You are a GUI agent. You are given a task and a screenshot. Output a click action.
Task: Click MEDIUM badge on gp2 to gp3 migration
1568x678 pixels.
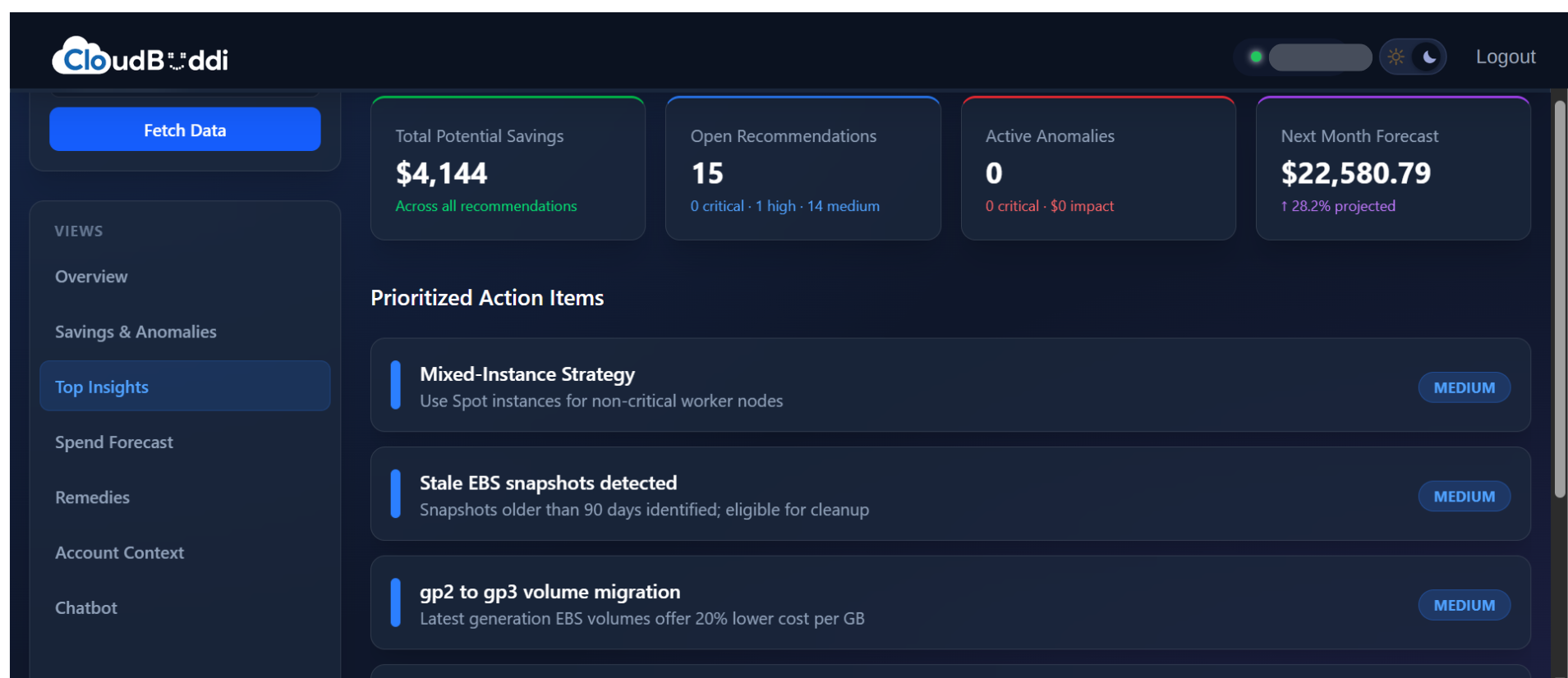tap(1464, 605)
